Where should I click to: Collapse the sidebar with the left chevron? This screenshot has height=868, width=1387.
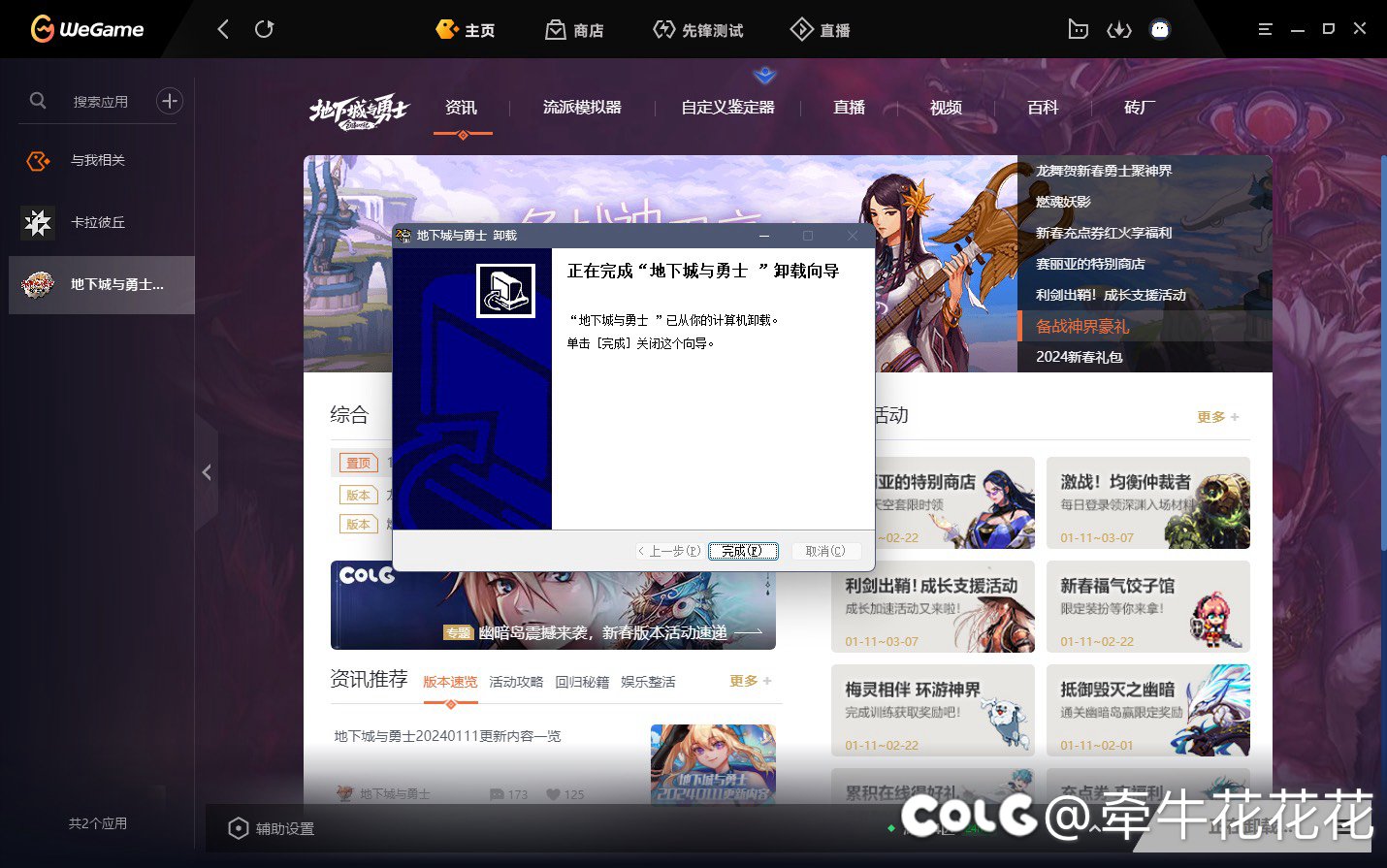point(207,472)
